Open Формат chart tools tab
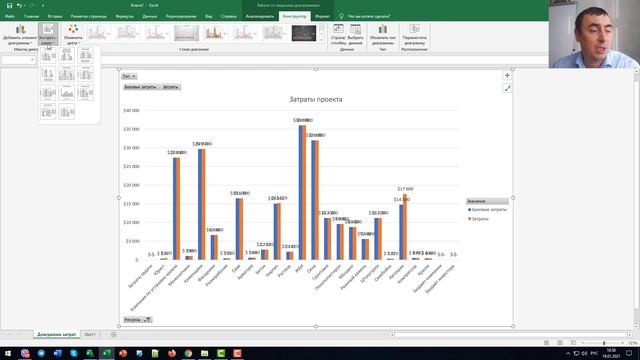Image resolution: width=640 pixels, height=360 pixels. click(322, 16)
